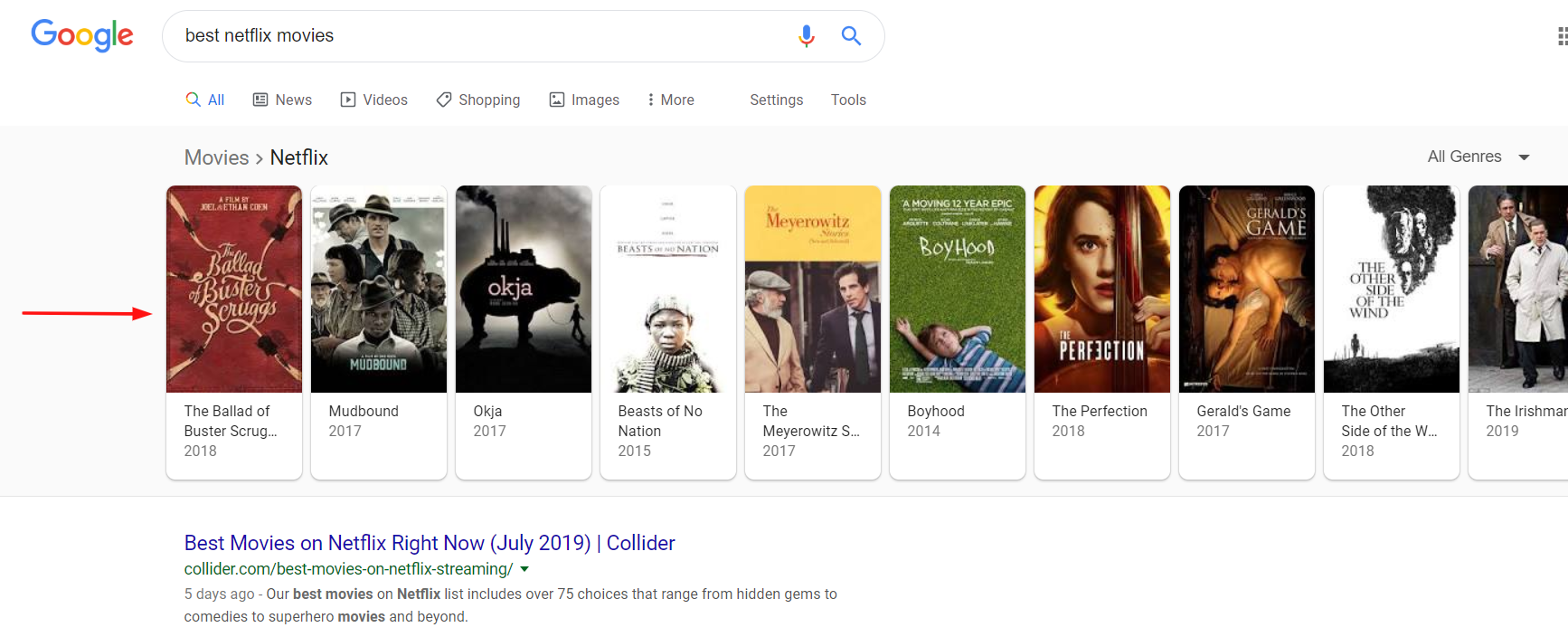Click the 'The Meyerowitz S...' title text
Image resolution: width=1568 pixels, height=637 pixels.
pos(811,421)
